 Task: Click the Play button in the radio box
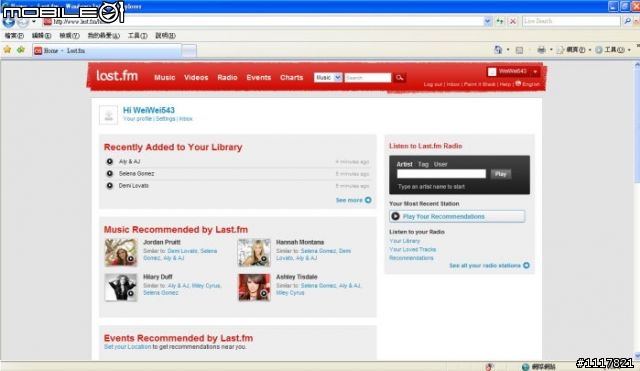[x=501, y=174]
